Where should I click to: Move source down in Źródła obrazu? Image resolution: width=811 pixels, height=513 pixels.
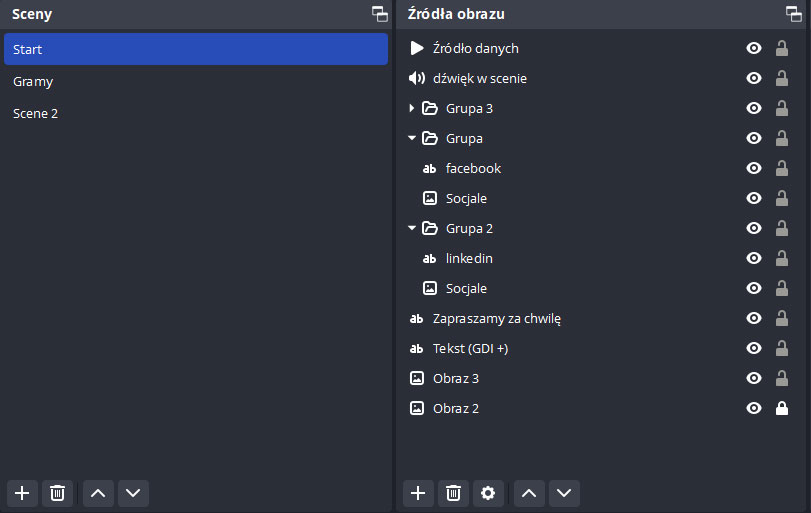(x=564, y=493)
